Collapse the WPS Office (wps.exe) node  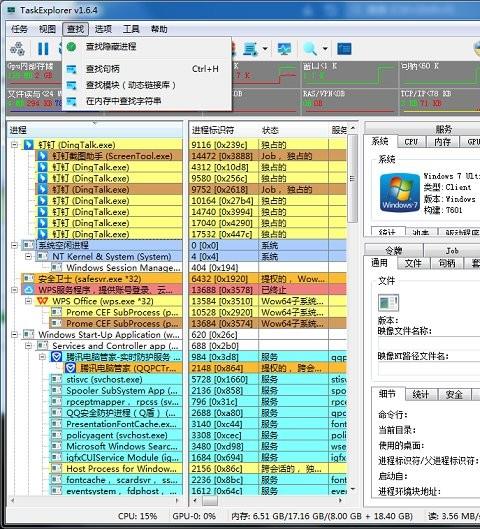pyautogui.click(x=28, y=301)
